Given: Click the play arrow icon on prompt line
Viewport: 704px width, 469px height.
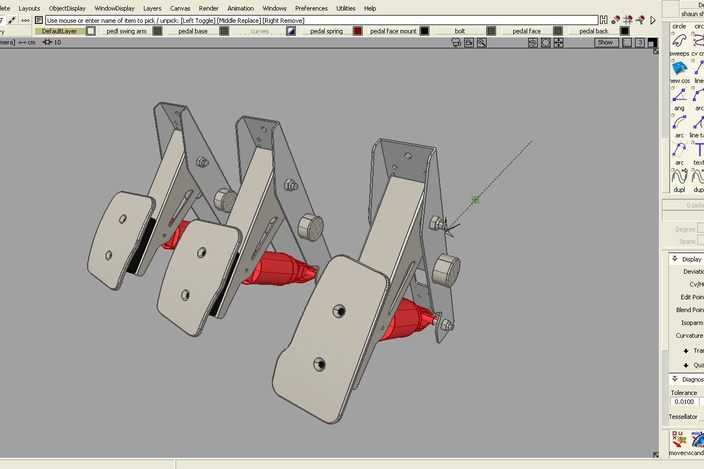Looking at the screenshot, I should 653,20.
